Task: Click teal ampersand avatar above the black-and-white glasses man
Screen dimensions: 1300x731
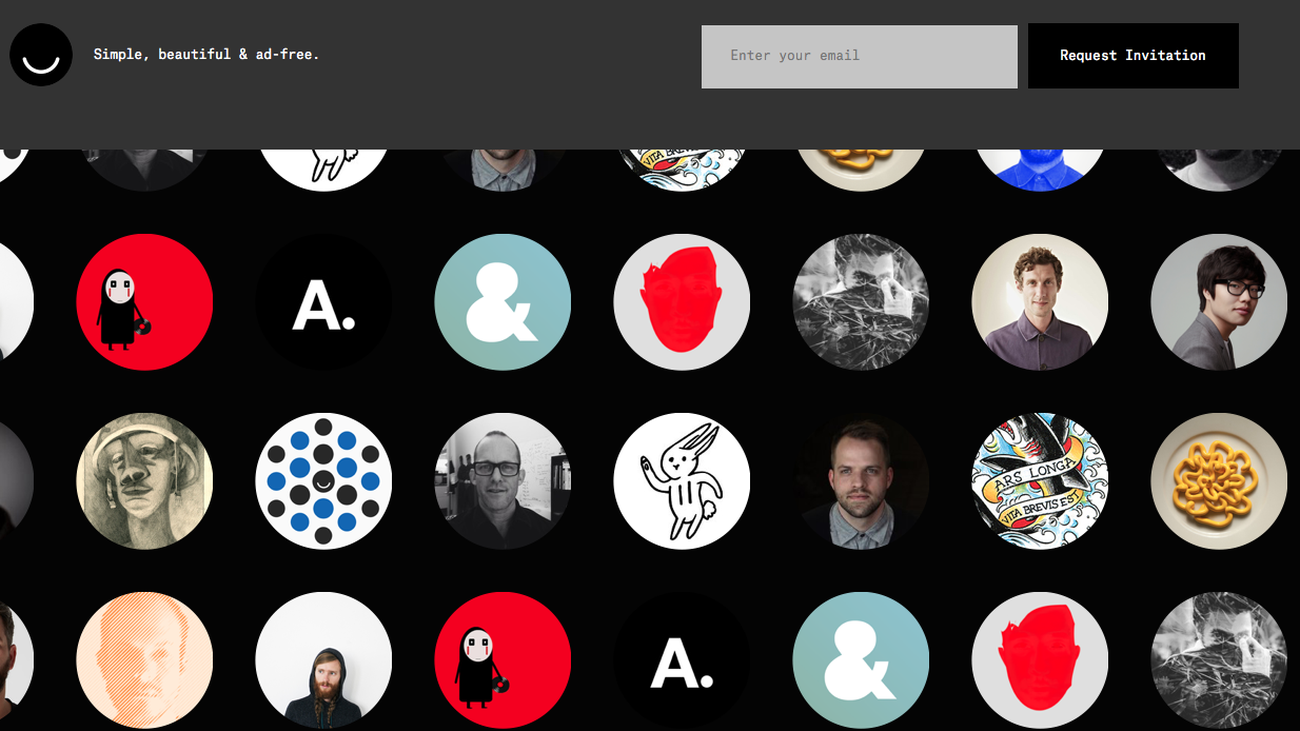Action: [x=502, y=302]
